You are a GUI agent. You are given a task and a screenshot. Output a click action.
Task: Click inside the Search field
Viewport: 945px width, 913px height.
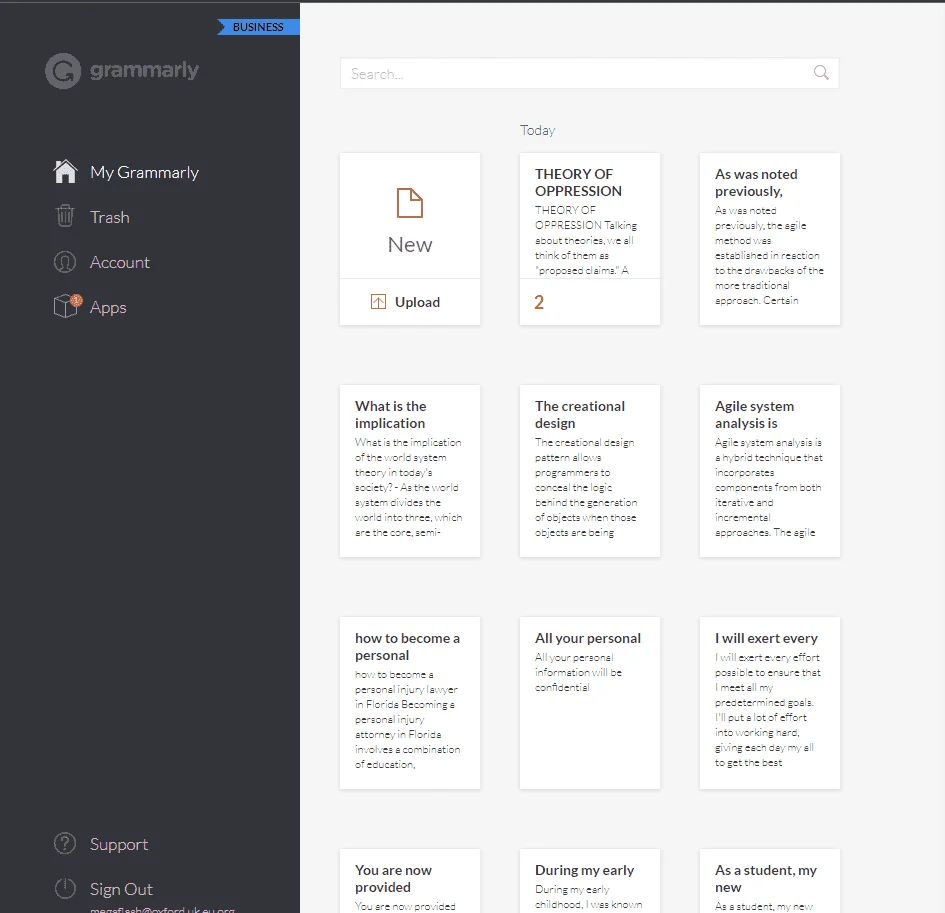(x=589, y=74)
